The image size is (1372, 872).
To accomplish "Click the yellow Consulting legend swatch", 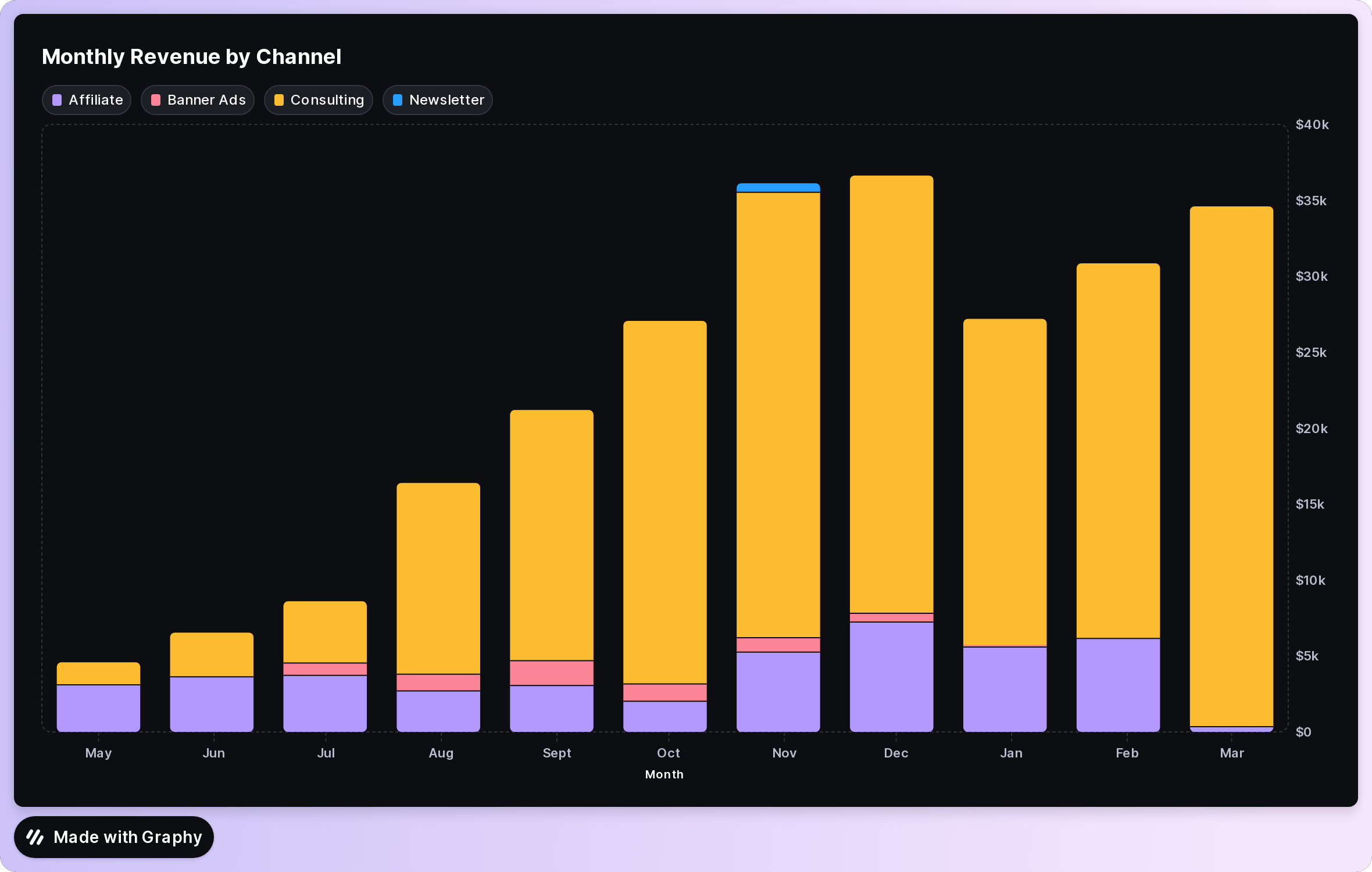I will pos(279,100).
